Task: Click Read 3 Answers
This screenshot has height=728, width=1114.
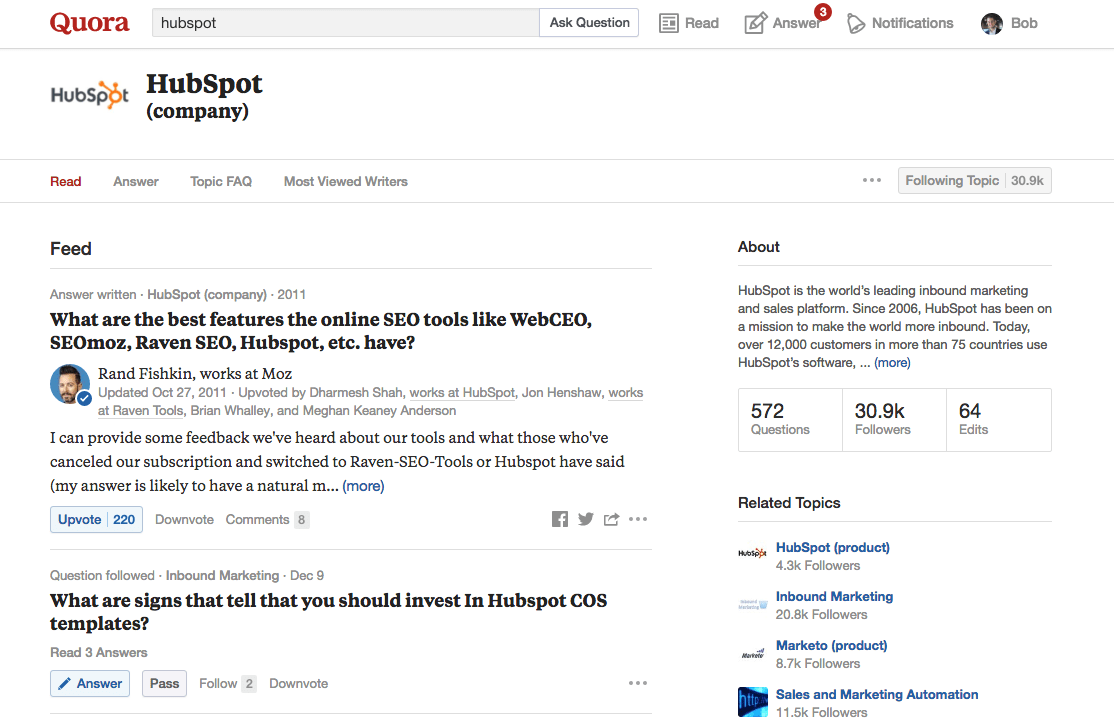Action: coord(99,652)
